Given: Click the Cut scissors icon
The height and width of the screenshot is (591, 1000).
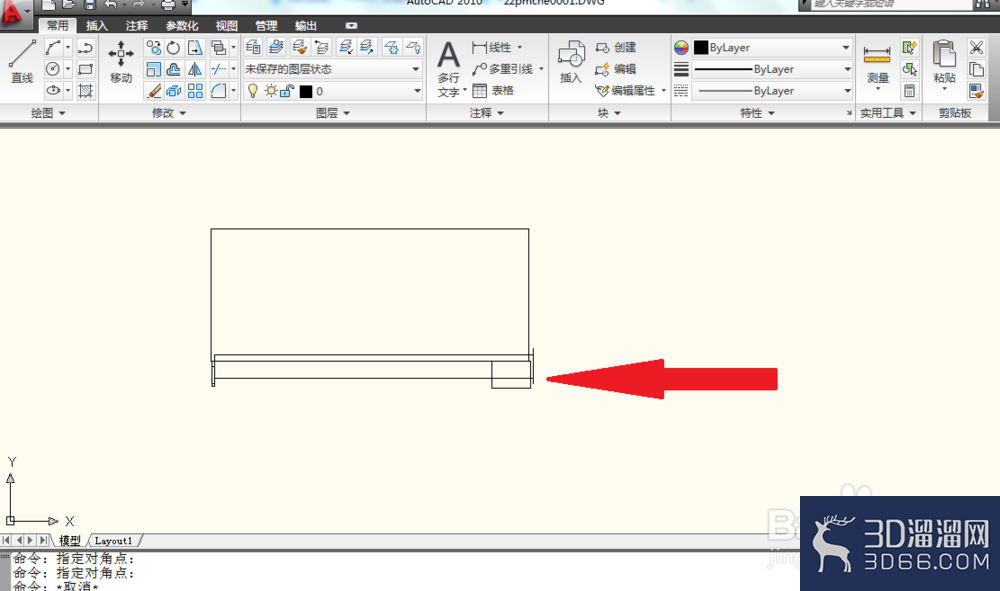Looking at the screenshot, I should 976,47.
